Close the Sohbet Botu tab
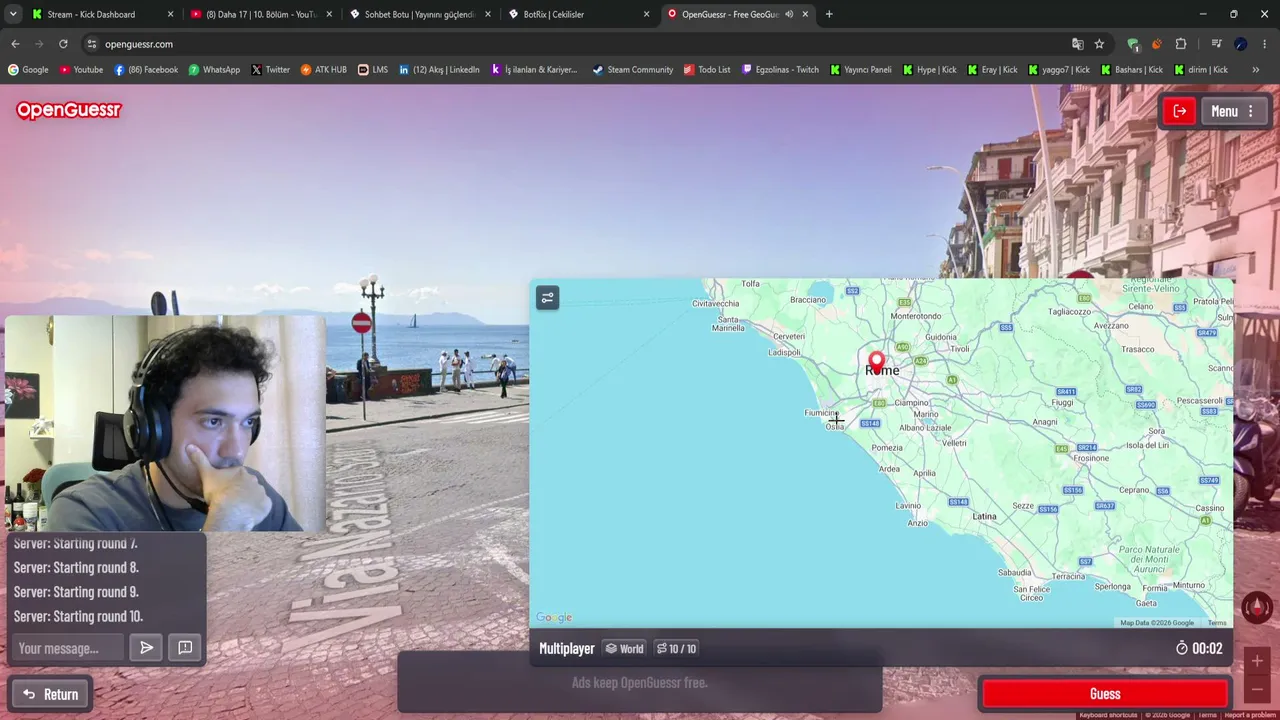 pos(487,14)
